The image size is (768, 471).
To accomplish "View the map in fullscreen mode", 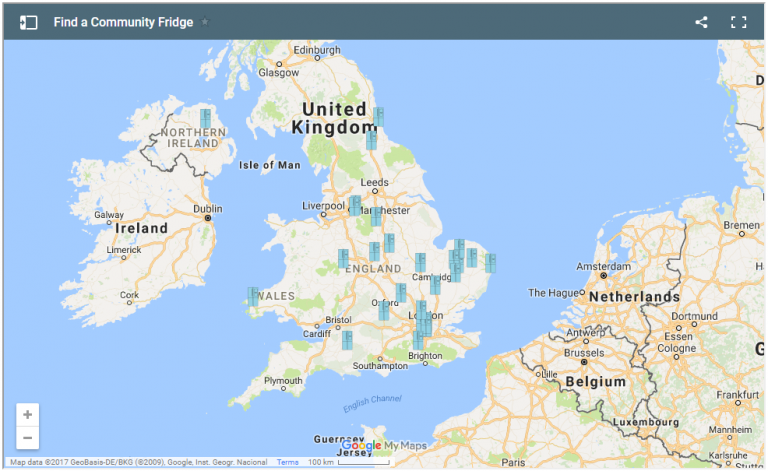I will click(739, 22).
